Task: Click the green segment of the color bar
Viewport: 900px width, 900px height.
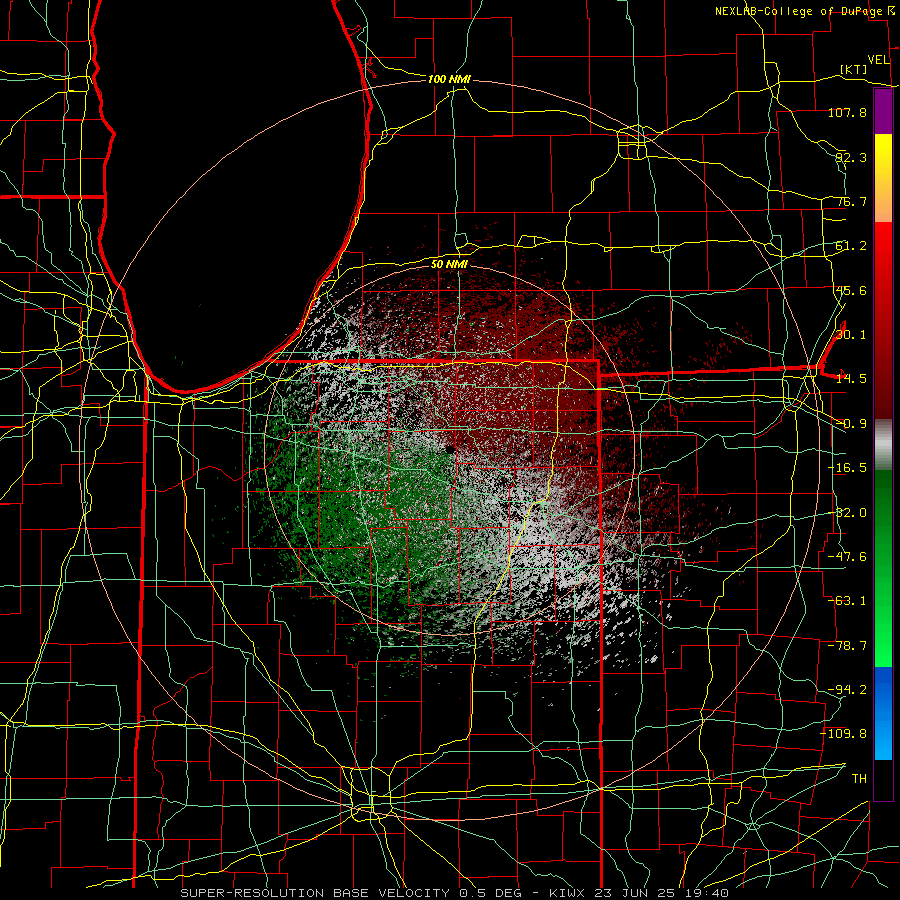Action: coord(883,568)
